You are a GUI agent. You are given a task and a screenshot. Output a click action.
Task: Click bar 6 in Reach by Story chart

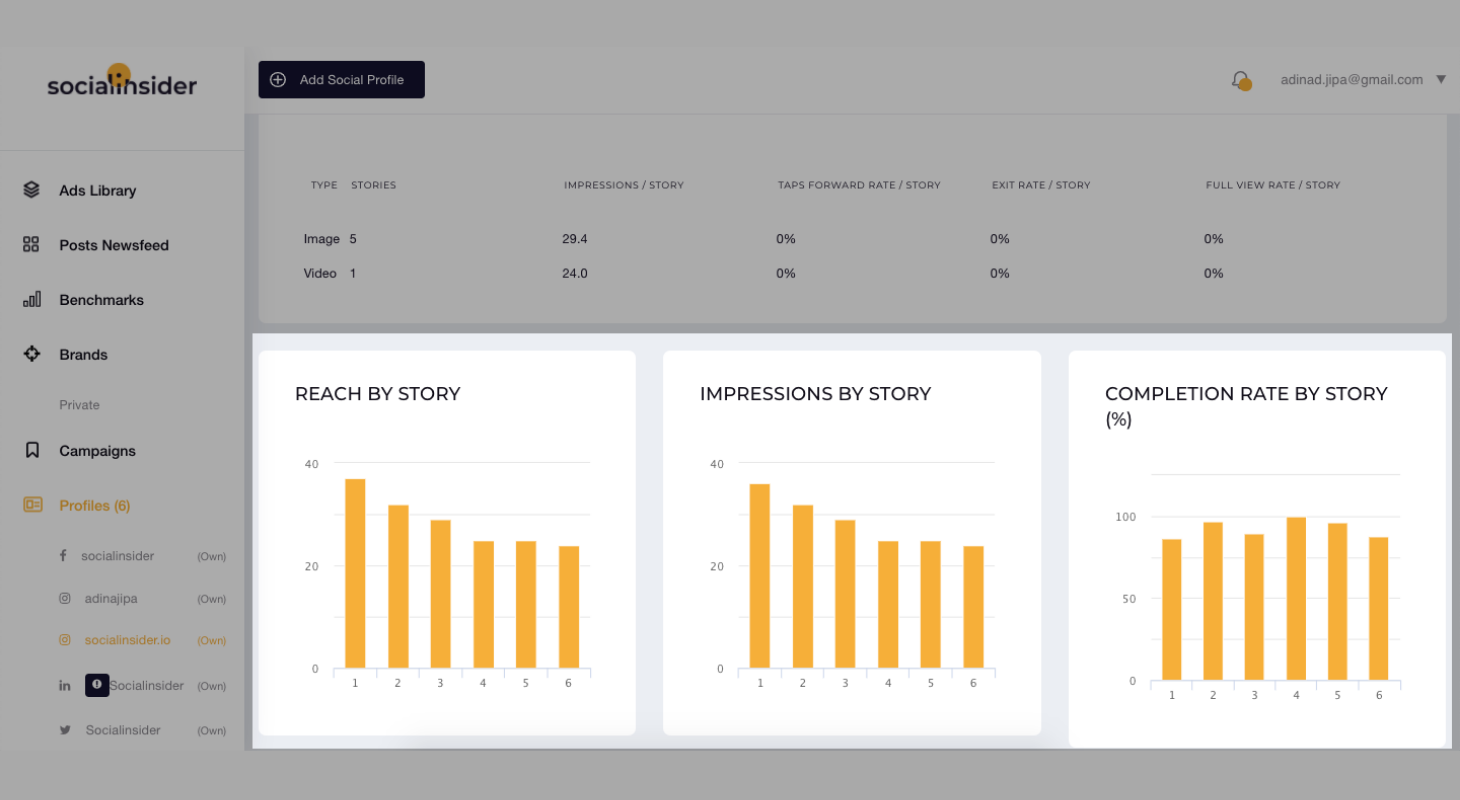pyautogui.click(x=569, y=608)
